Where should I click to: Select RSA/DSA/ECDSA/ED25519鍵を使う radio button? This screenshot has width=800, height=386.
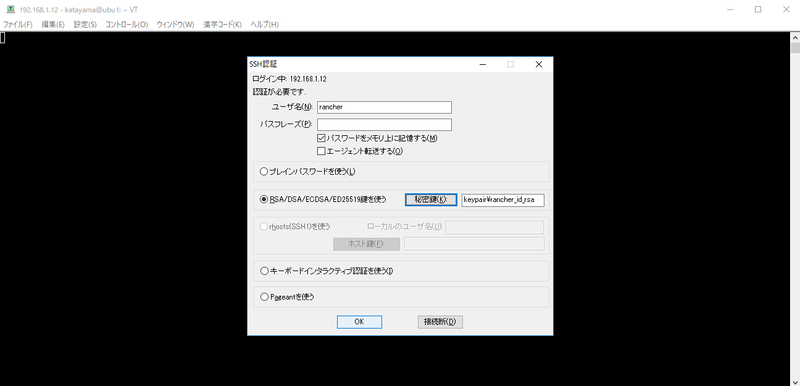click(x=264, y=200)
